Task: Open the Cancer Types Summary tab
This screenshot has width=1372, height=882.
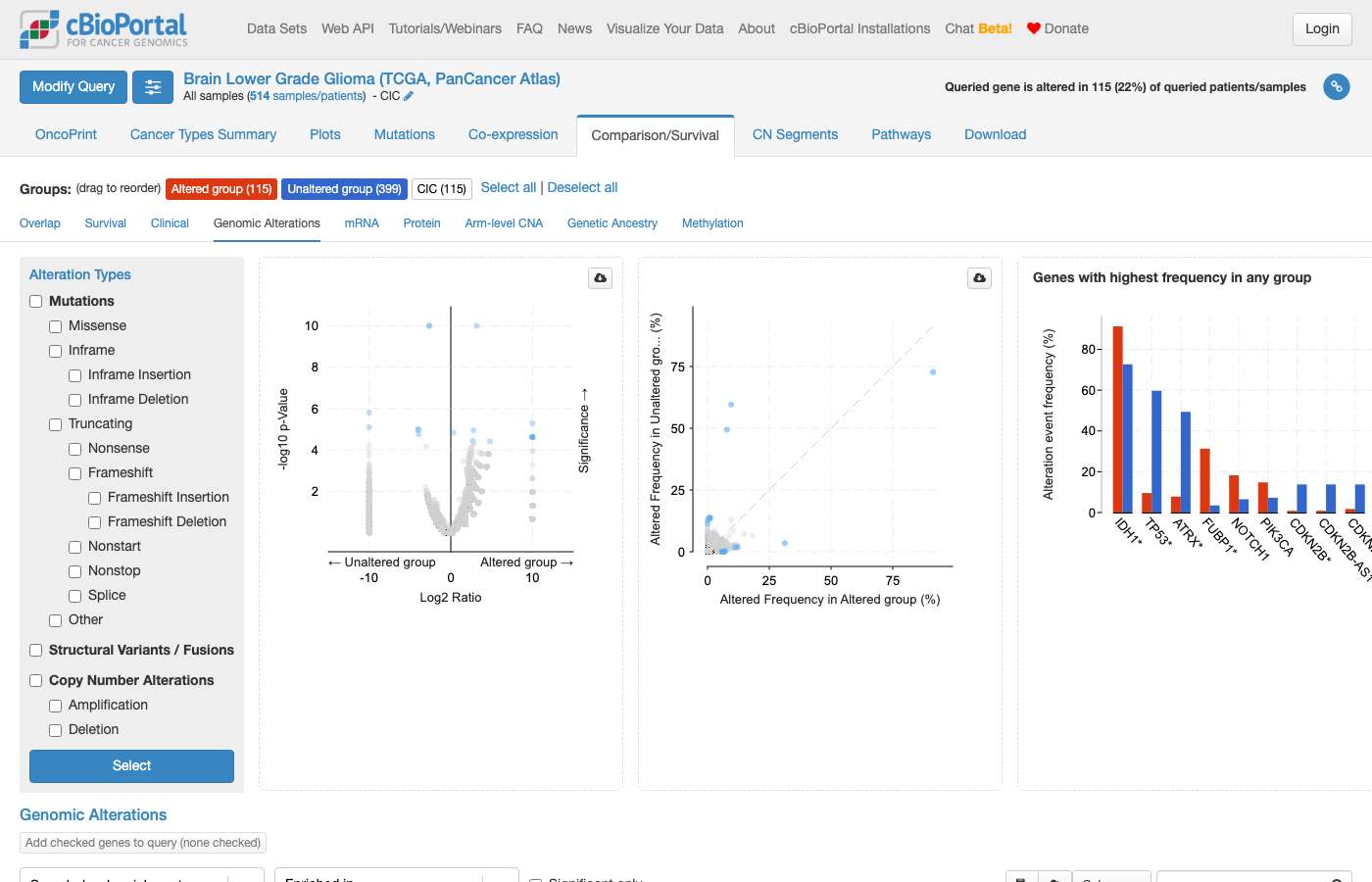Action: point(203,134)
